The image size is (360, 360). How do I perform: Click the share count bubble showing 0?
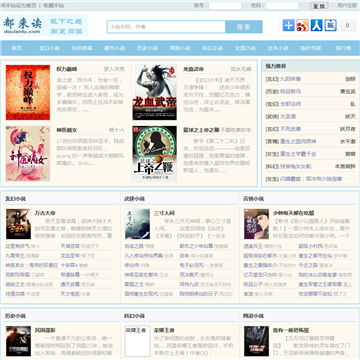pyautogui.click(x=348, y=25)
